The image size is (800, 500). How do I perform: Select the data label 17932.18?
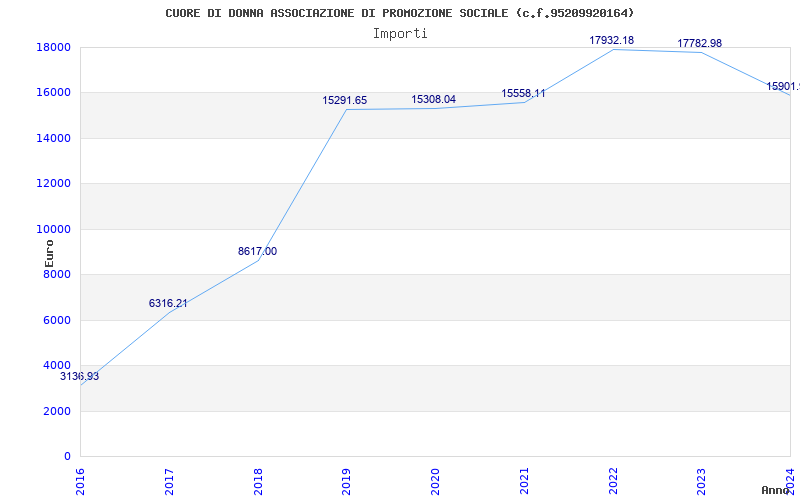(x=612, y=40)
